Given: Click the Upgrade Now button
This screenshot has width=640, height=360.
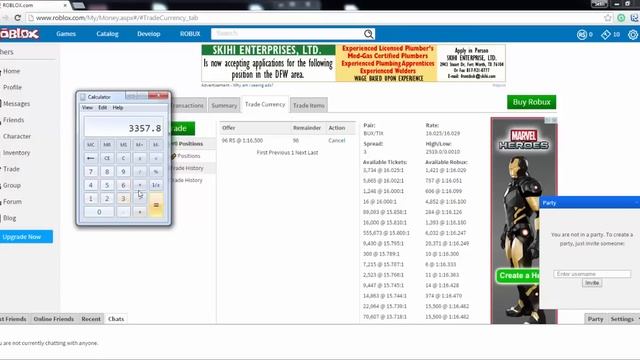Looking at the screenshot, I should 26,237.
